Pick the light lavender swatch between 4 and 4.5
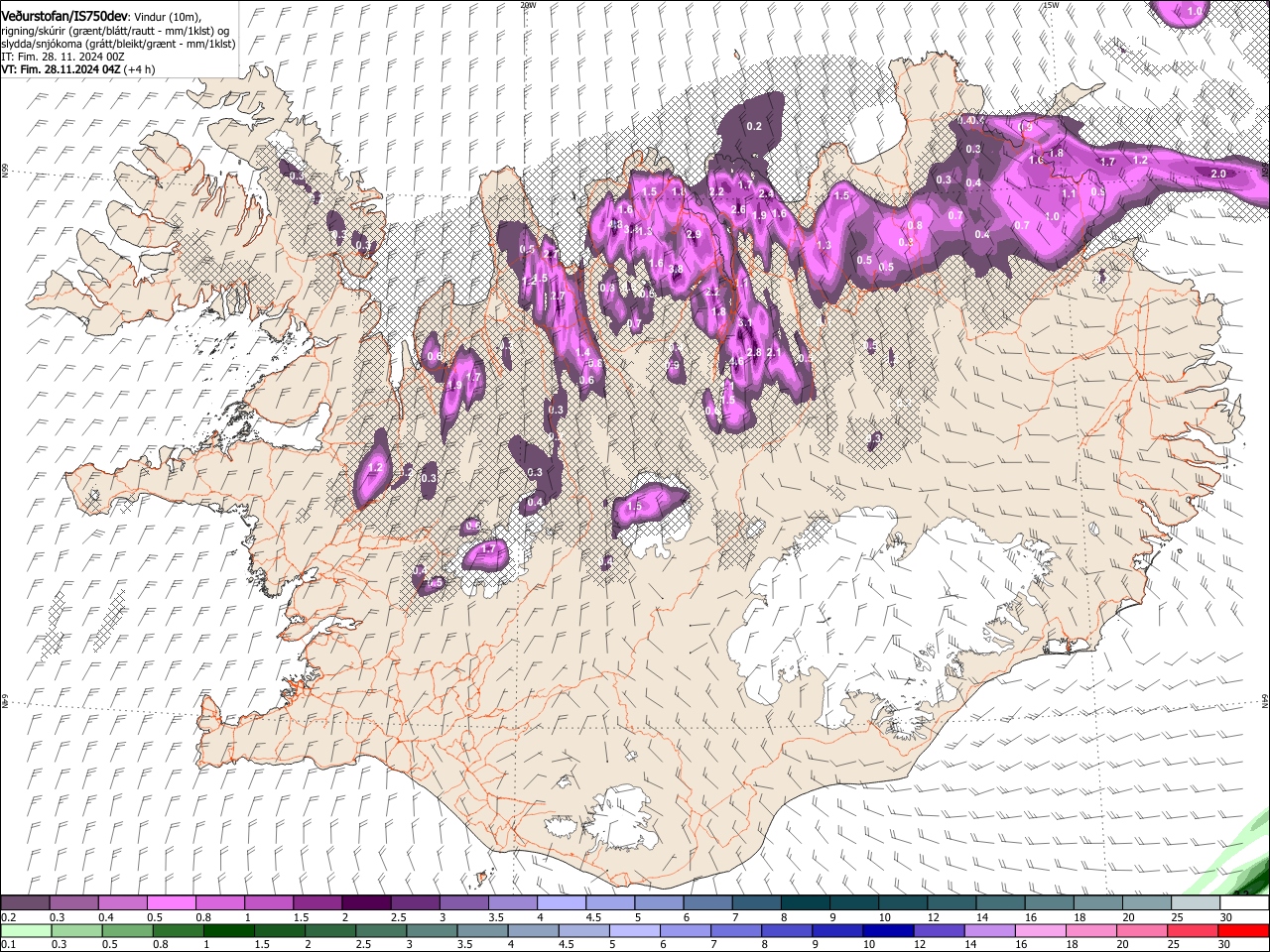1270x952 pixels. click(560, 903)
